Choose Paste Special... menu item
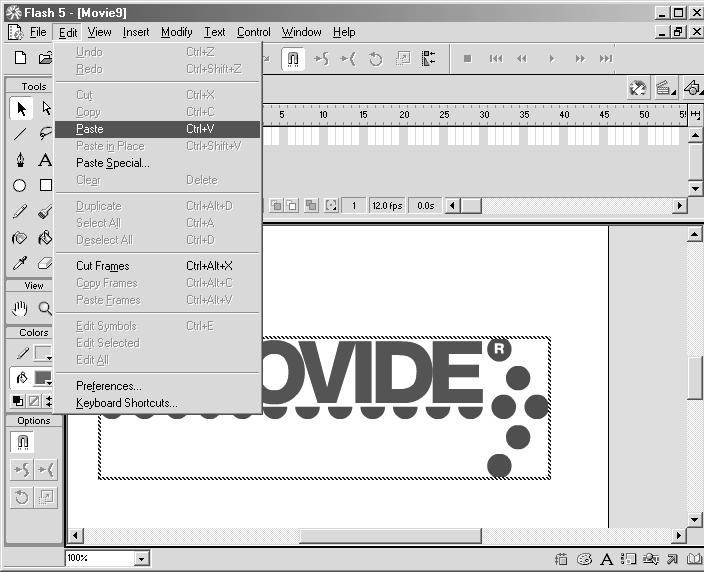 click(x=158, y=163)
